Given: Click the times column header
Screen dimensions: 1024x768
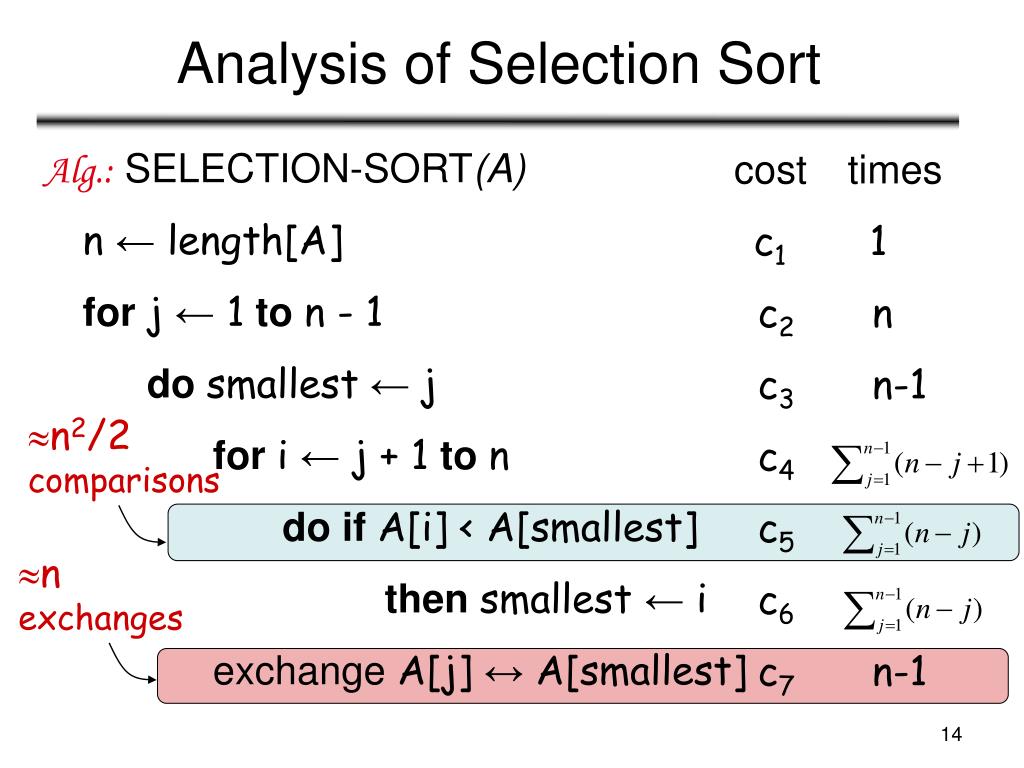Looking at the screenshot, I should click(x=895, y=170).
